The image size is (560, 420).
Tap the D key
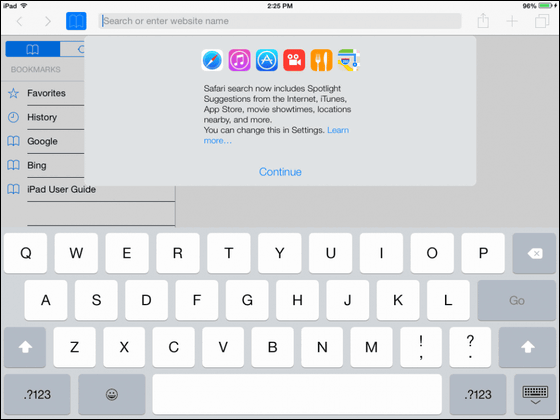(146, 300)
